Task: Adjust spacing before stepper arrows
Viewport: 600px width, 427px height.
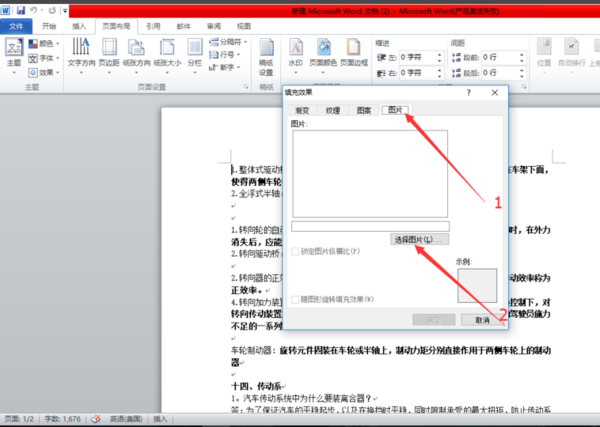Action: (x=522, y=57)
